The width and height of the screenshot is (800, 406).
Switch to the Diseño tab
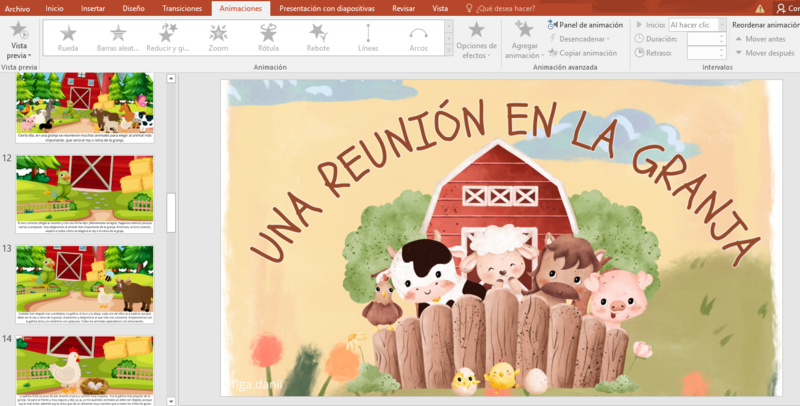[134, 8]
